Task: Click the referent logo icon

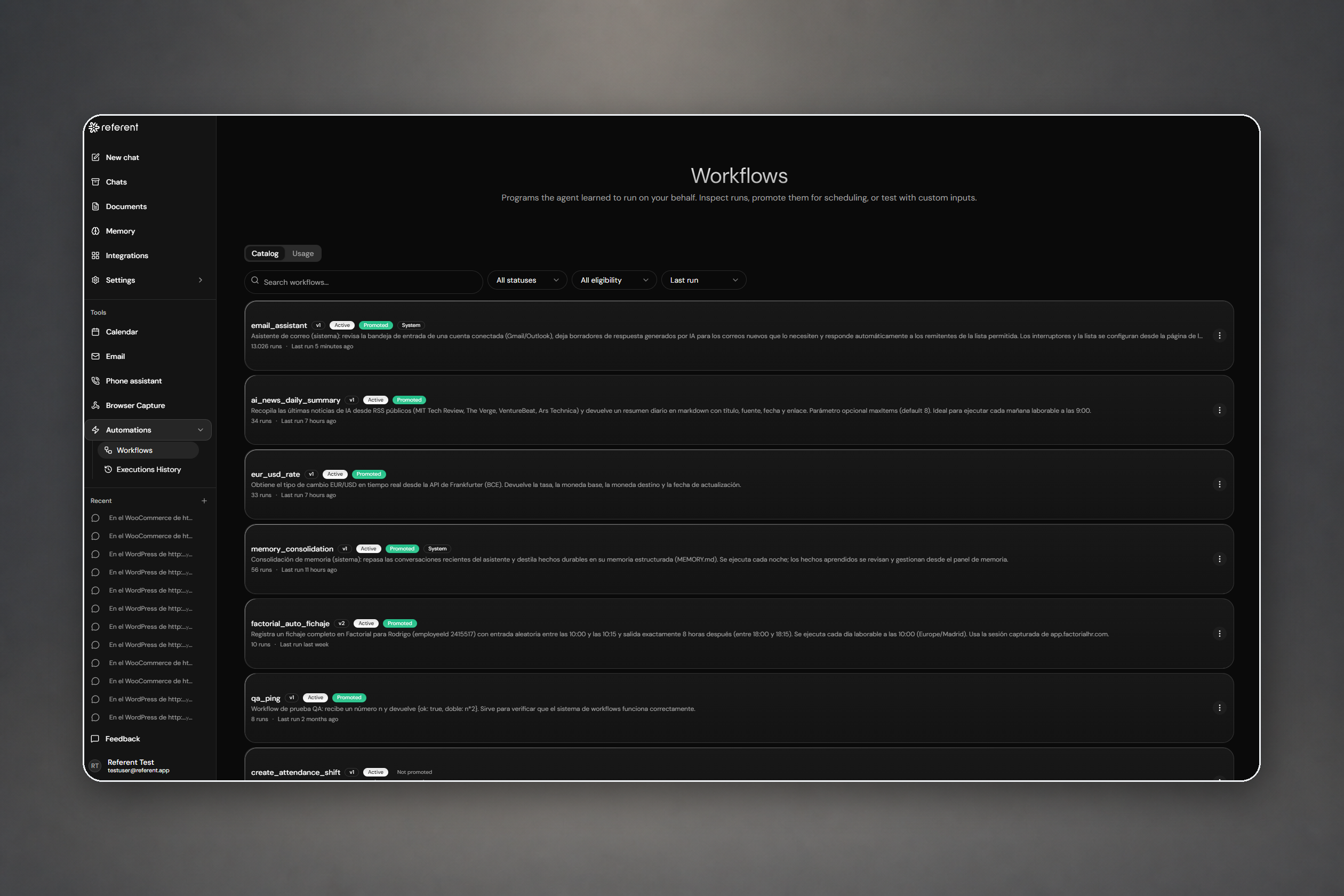Action: pos(94,127)
